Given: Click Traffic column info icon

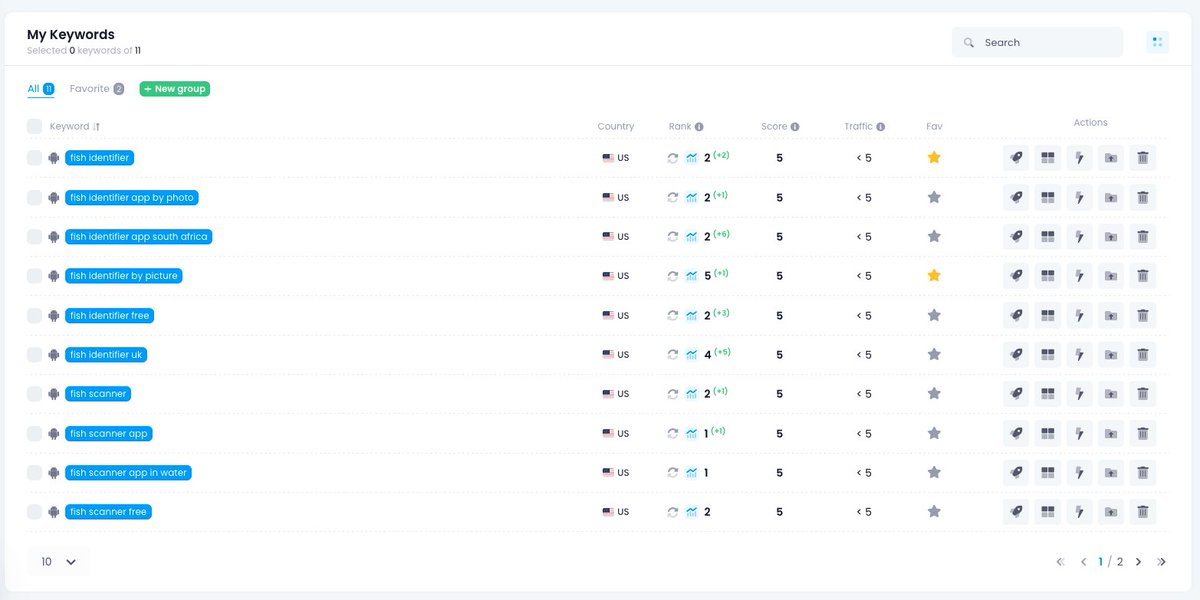Looking at the screenshot, I should pyautogui.click(x=881, y=127).
